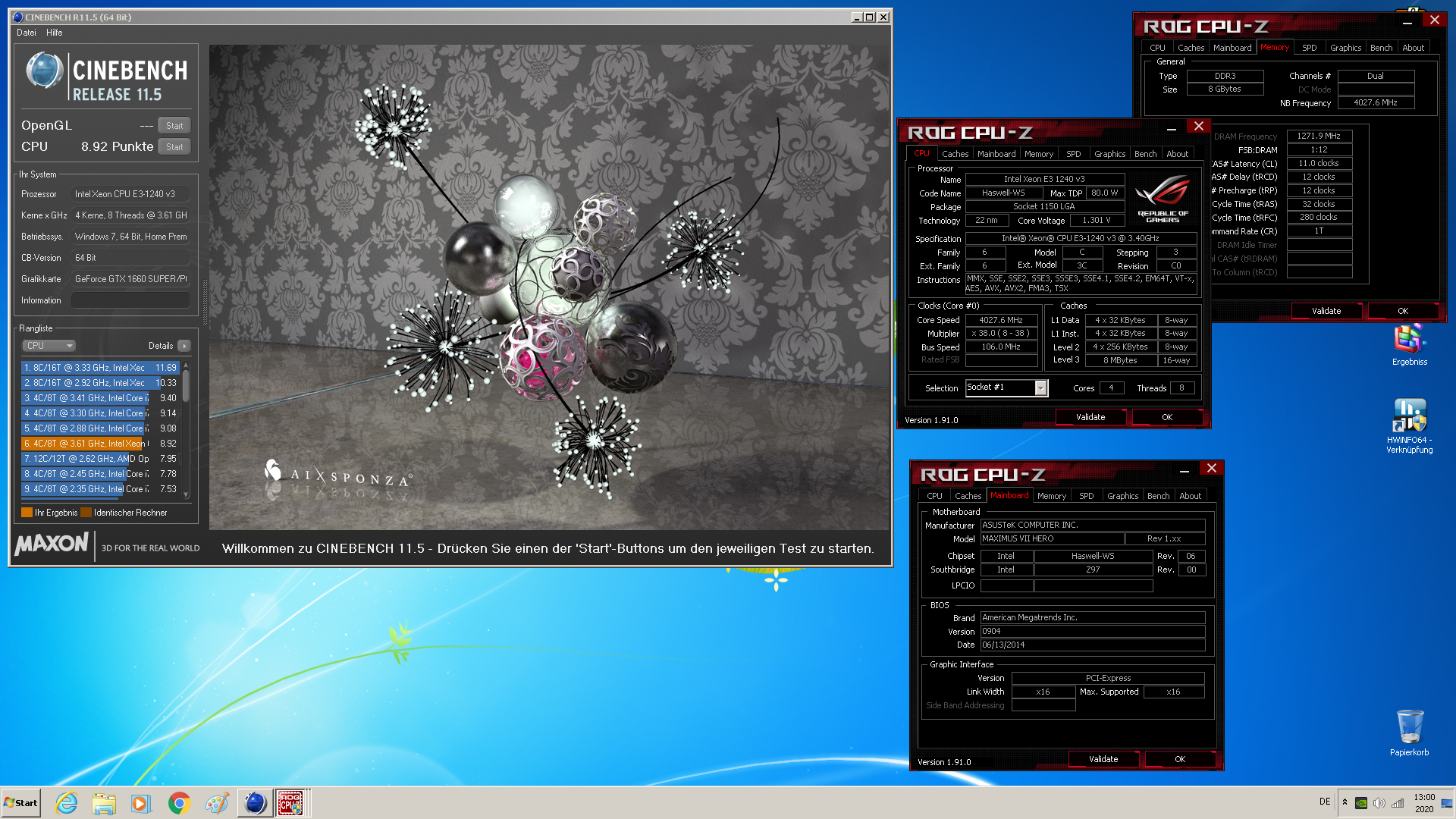Image resolution: width=1456 pixels, height=819 pixels.
Task: Switch to Bench tab in CPU-Z CPU window
Action: pos(1145,154)
